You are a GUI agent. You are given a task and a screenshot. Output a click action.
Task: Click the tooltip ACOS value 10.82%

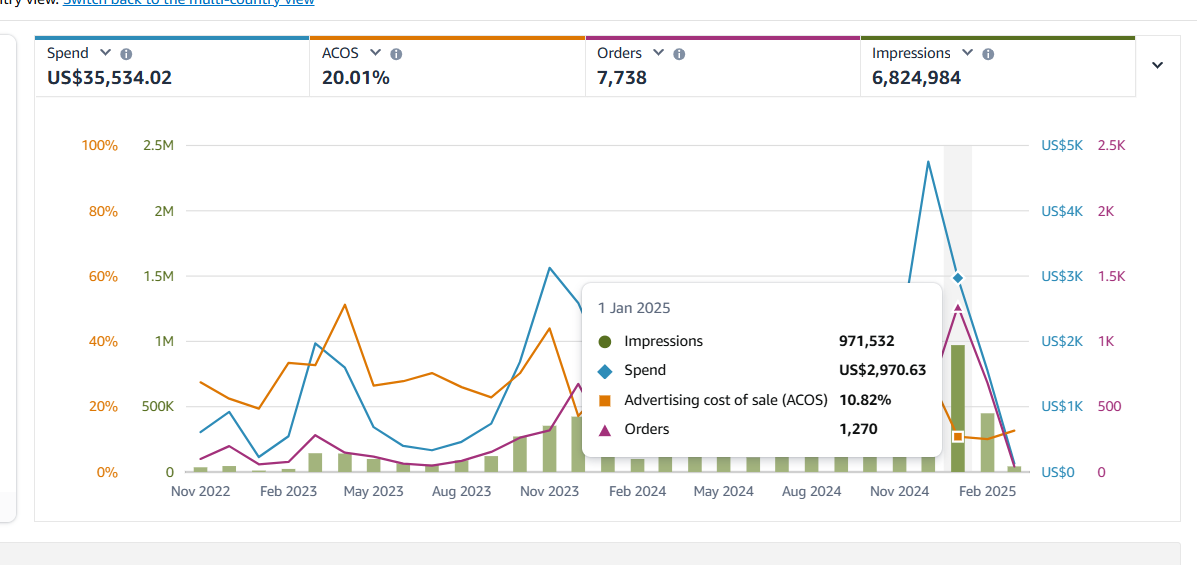click(x=865, y=399)
